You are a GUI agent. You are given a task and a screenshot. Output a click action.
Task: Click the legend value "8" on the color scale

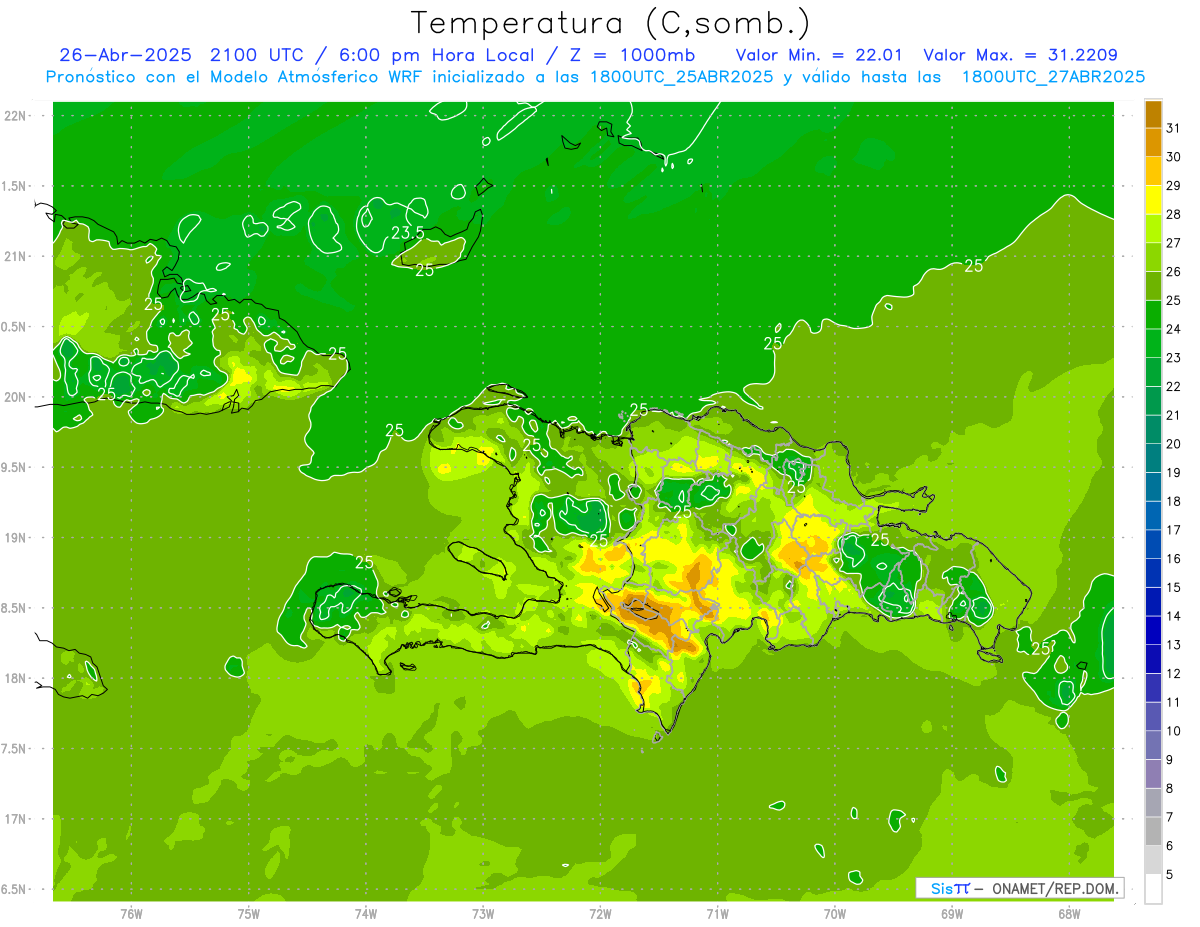click(x=1170, y=788)
